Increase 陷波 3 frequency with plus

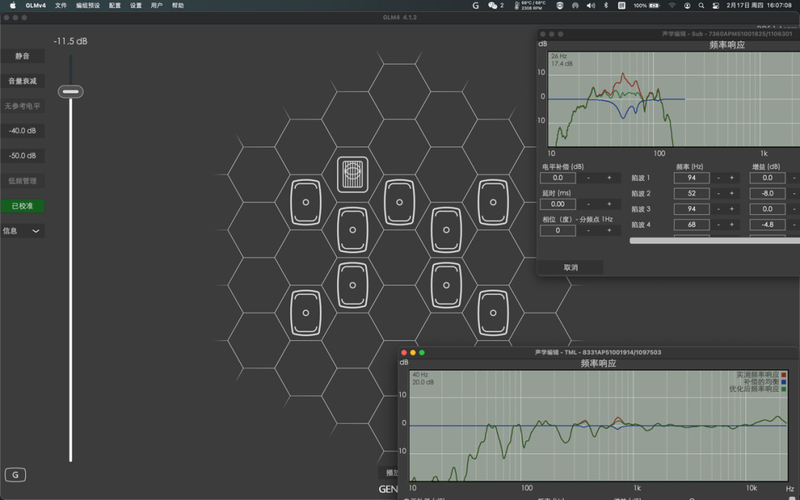pos(732,209)
